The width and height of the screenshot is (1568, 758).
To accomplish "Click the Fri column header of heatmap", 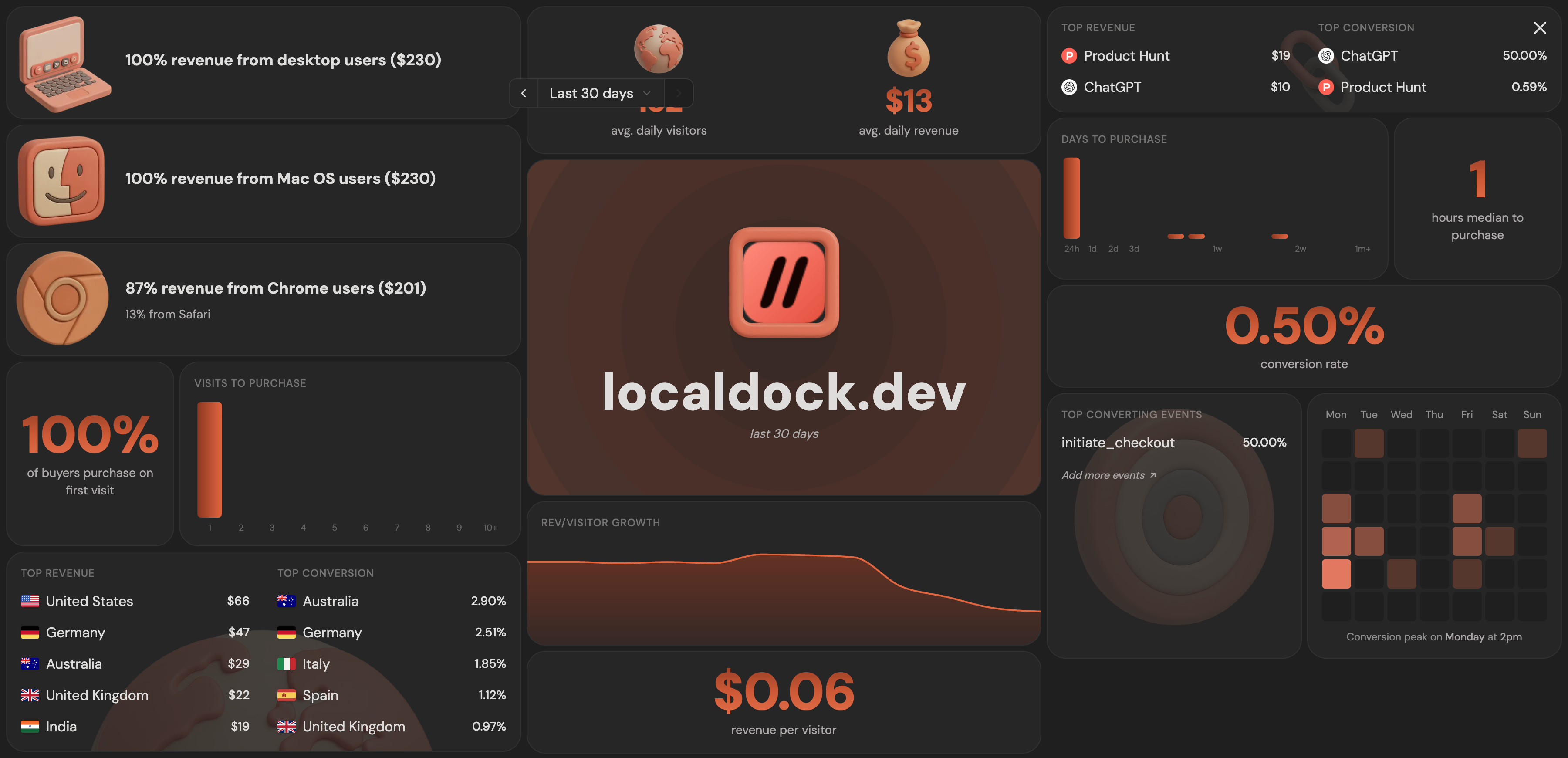I will point(1467,415).
